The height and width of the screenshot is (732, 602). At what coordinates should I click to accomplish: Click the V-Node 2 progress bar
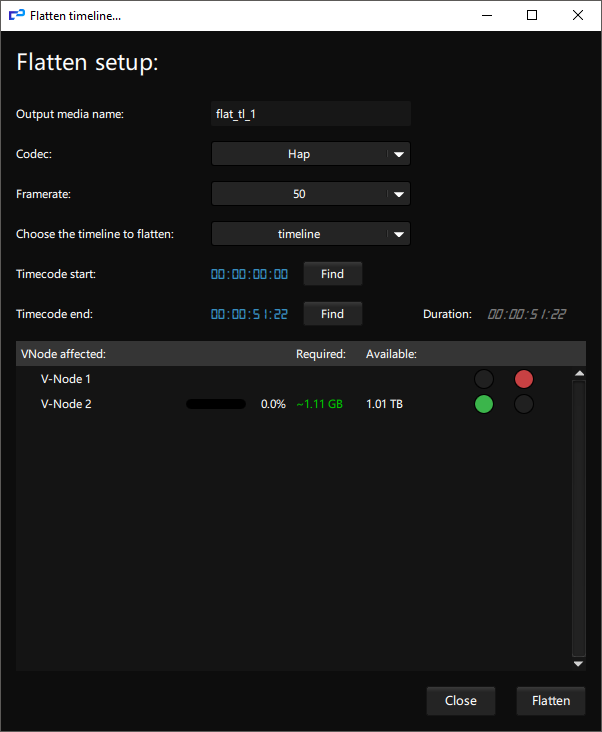216,404
